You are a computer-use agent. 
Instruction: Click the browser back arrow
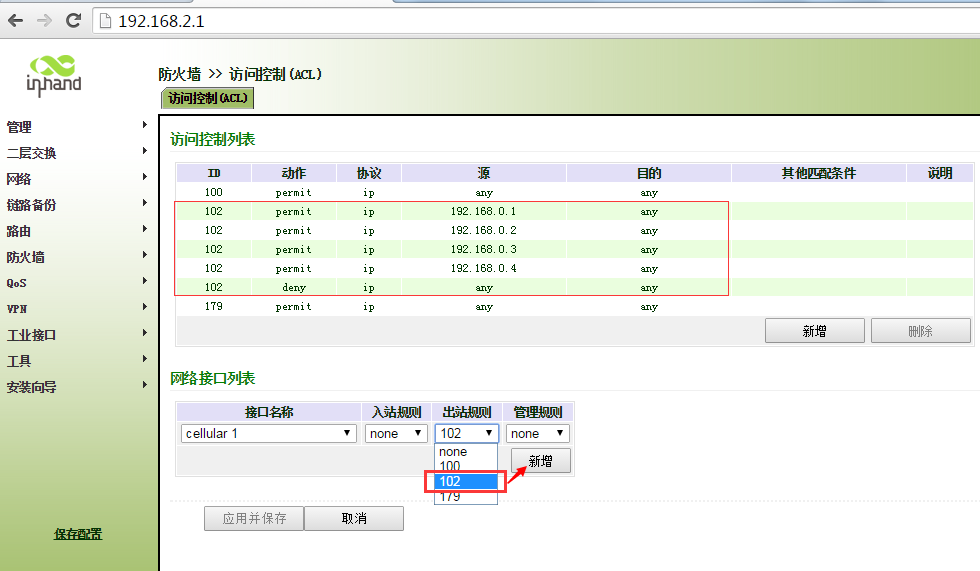[16, 19]
